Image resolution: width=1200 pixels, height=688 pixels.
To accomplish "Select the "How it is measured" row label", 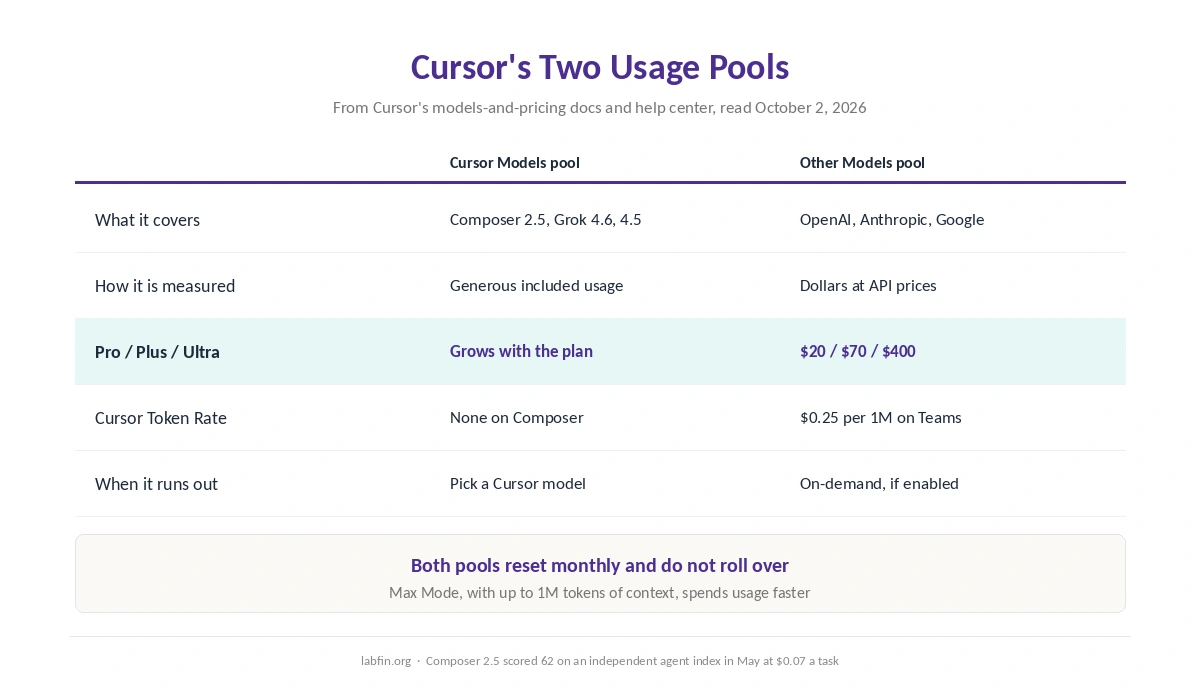I will point(165,286).
